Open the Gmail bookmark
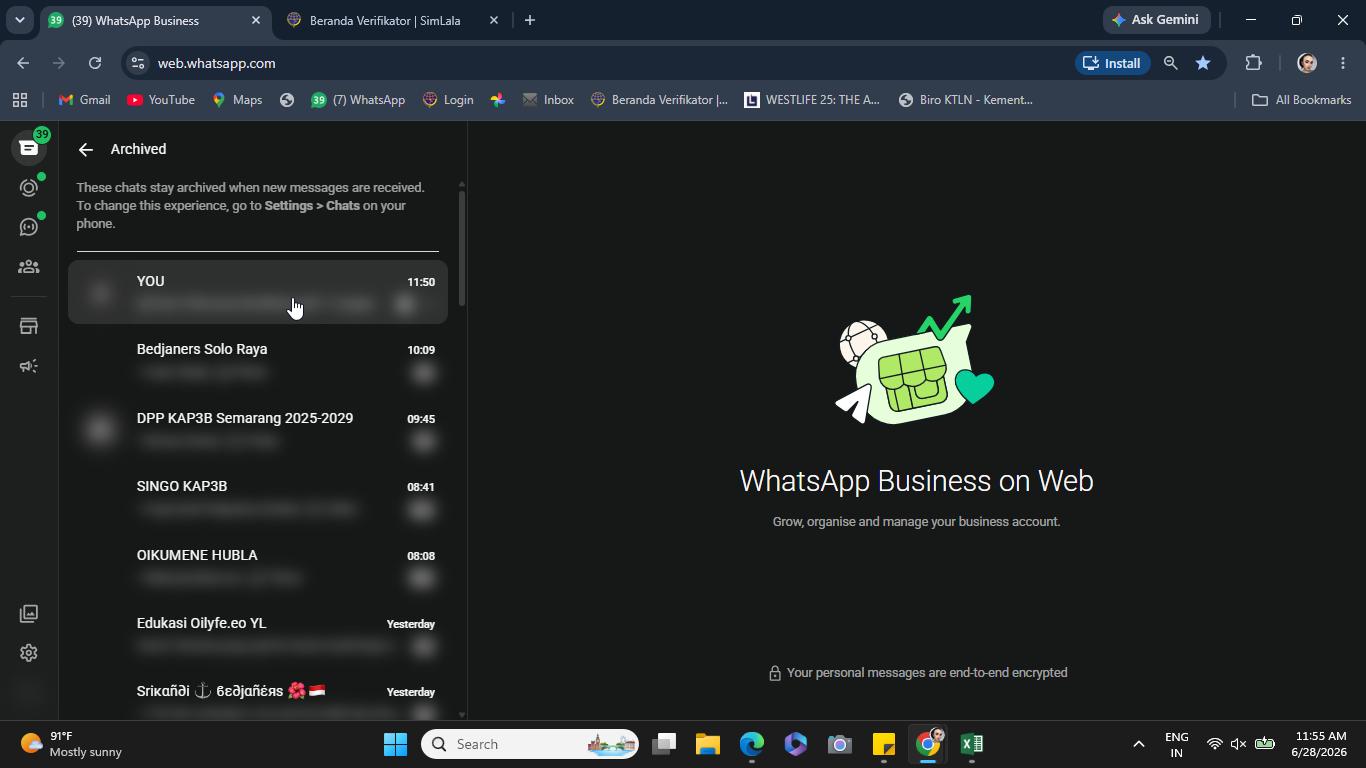The height and width of the screenshot is (768, 1366). pyautogui.click(x=84, y=100)
